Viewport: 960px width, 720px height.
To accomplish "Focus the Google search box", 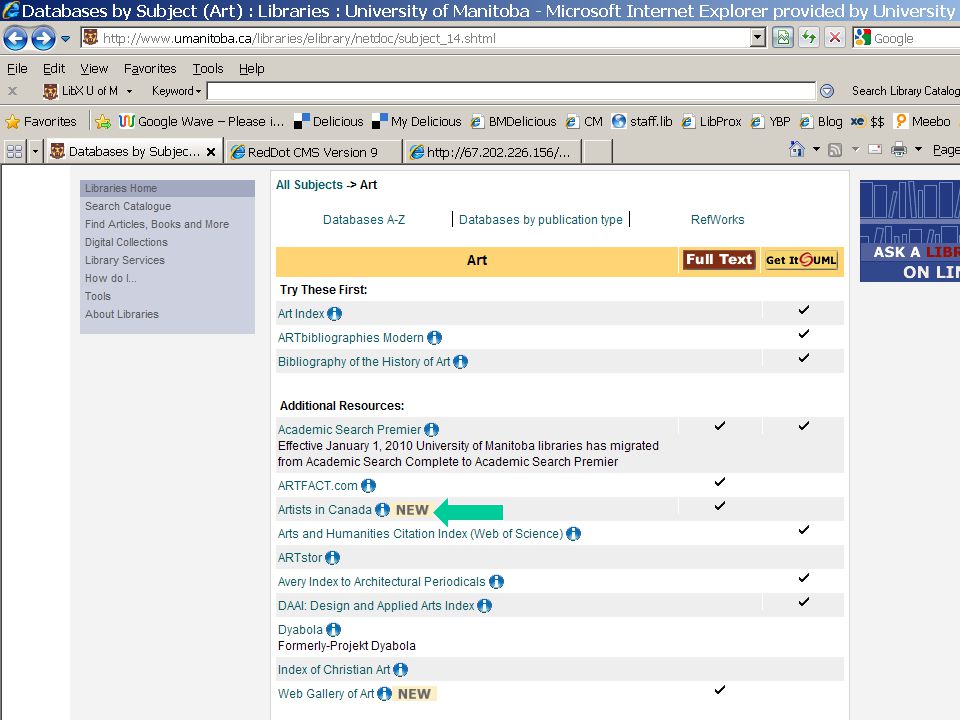I will pyautogui.click(x=906, y=38).
